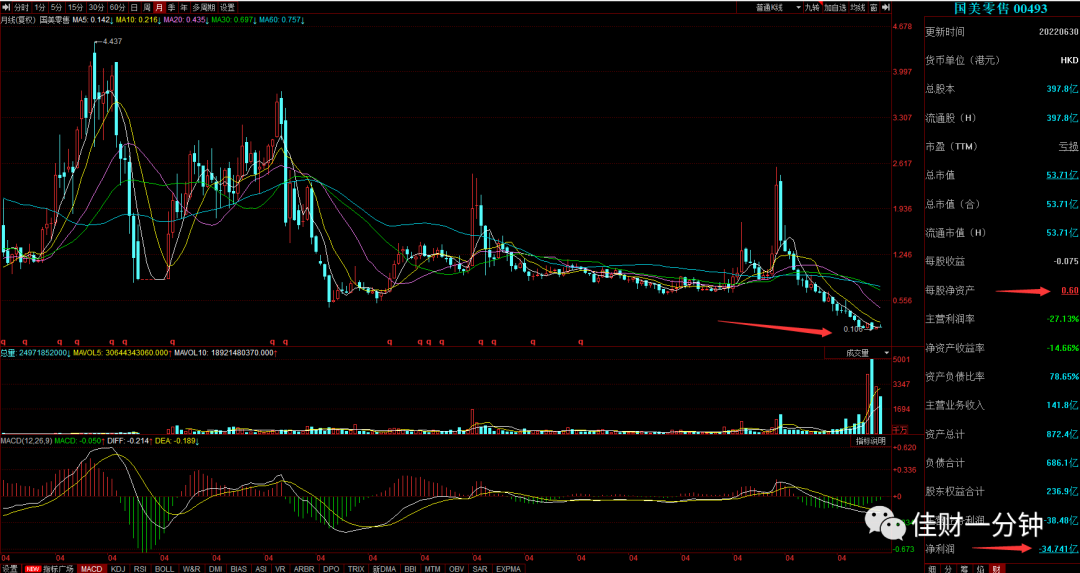This screenshot has height=573, width=1080.
Task: Click the 总市值(合) value 53.71亿
Action: (1062, 204)
